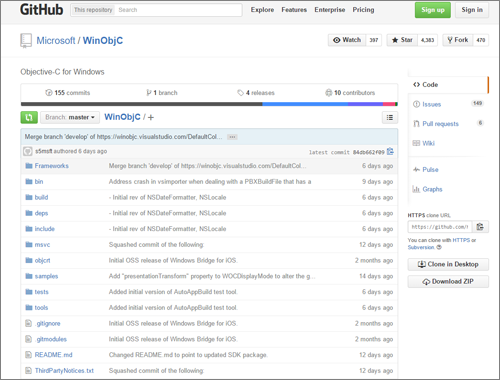The height and width of the screenshot is (380, 500).
Task: Click the repository search input field
Action: pos(179,10)
